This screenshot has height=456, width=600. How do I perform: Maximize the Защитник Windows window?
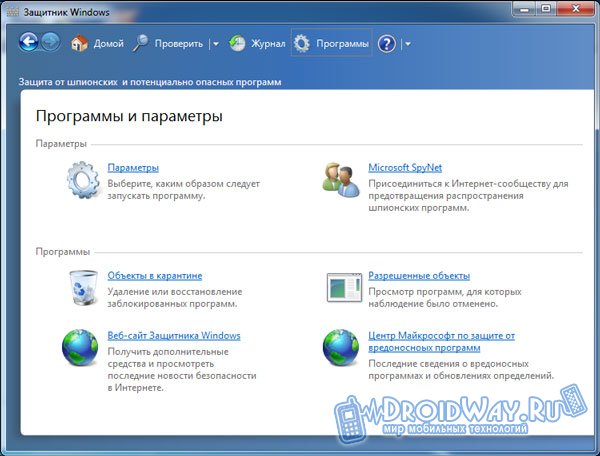click(x=546, y=8)
